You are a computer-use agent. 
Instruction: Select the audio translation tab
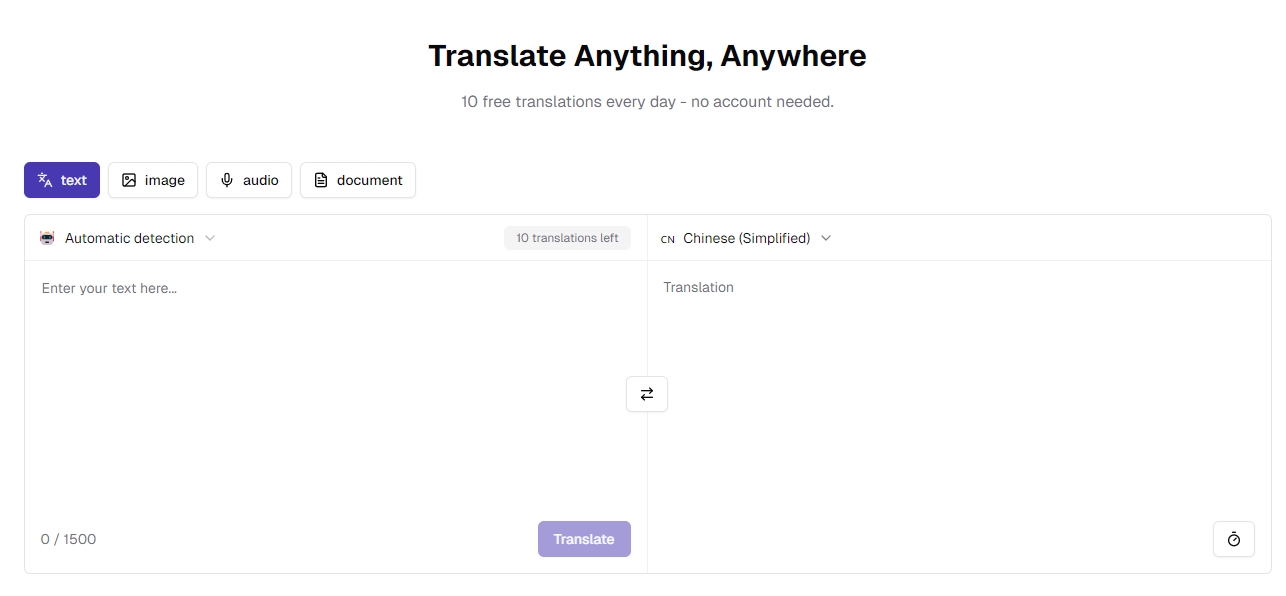click(x=249, y=180)
